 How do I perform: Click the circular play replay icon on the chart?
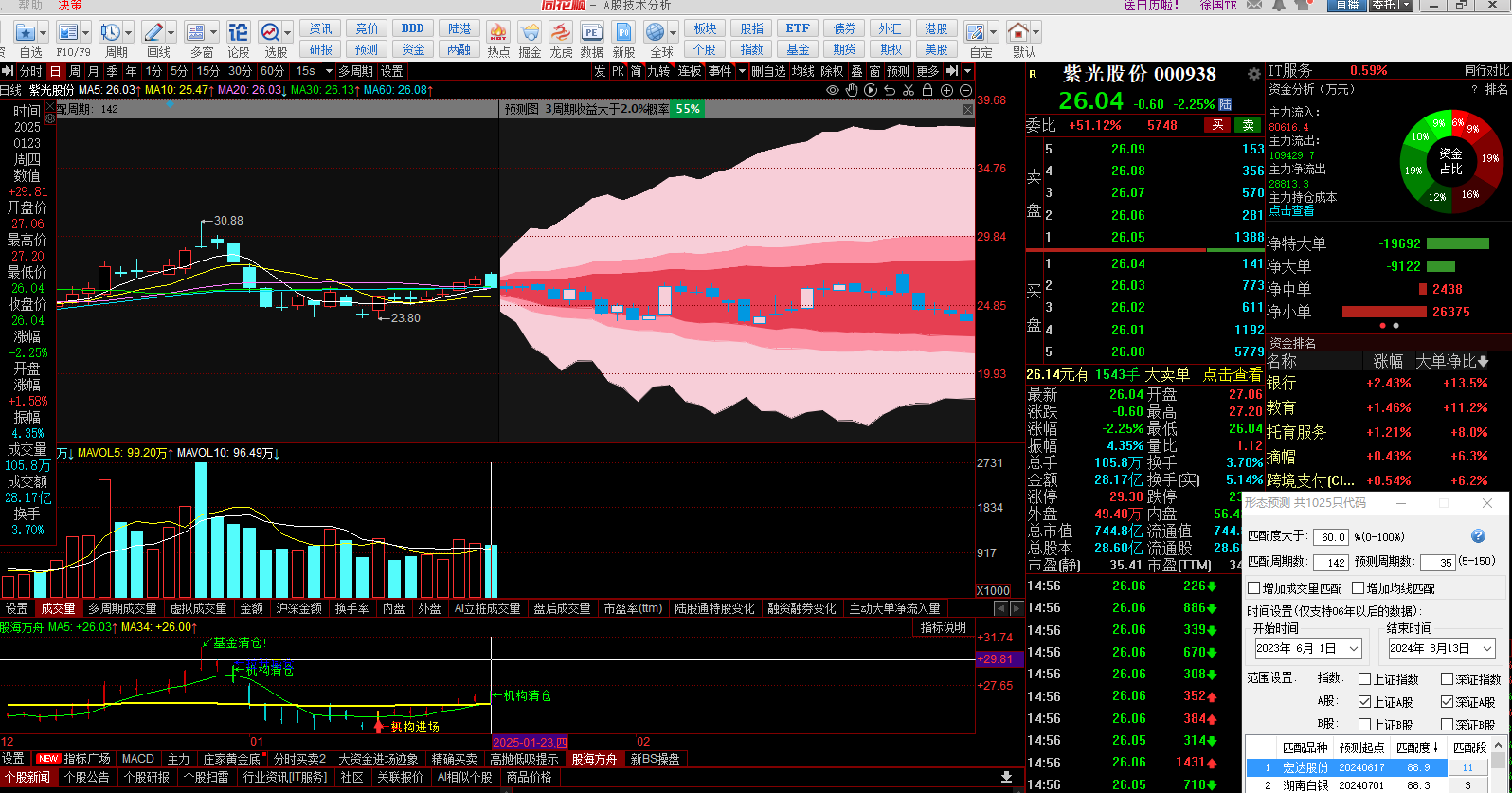pyautogui.click(x=871, y=90)
